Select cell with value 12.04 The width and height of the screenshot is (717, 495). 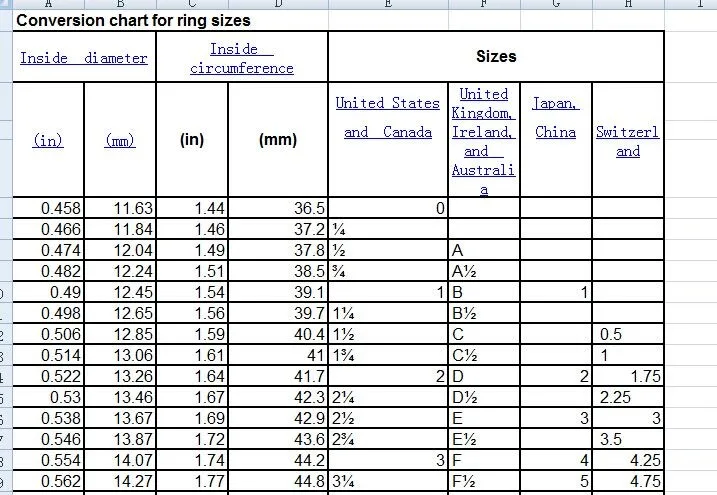click(x=120, y=250)
